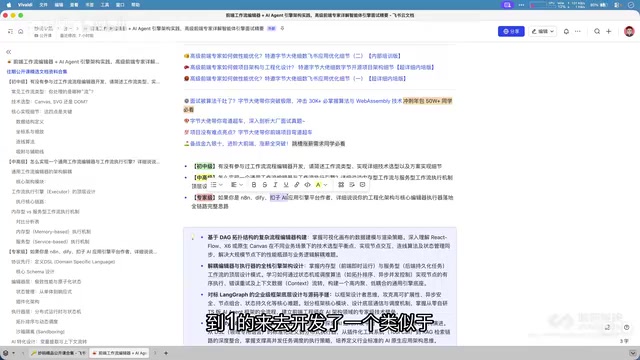This screenshot has width=640, height=360.
Task: Open the list type dropdown
Action: coord(216,185)
